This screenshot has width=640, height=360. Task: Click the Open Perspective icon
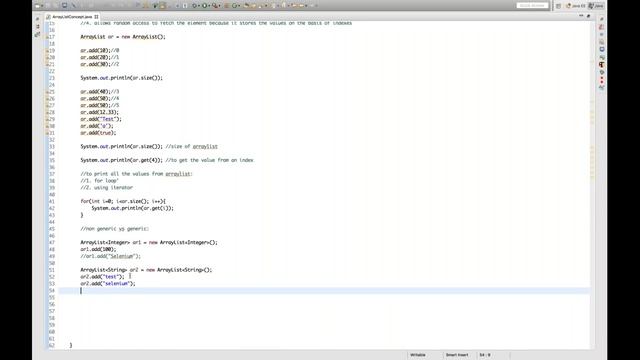click(558, 6)
